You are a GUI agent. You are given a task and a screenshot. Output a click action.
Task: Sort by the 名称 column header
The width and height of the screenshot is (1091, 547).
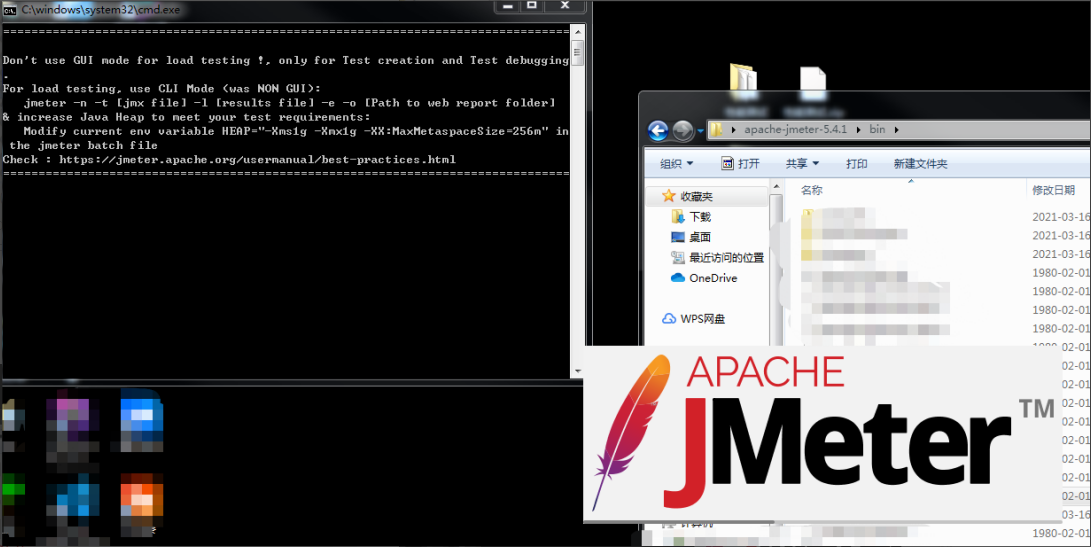coord(811,190)
